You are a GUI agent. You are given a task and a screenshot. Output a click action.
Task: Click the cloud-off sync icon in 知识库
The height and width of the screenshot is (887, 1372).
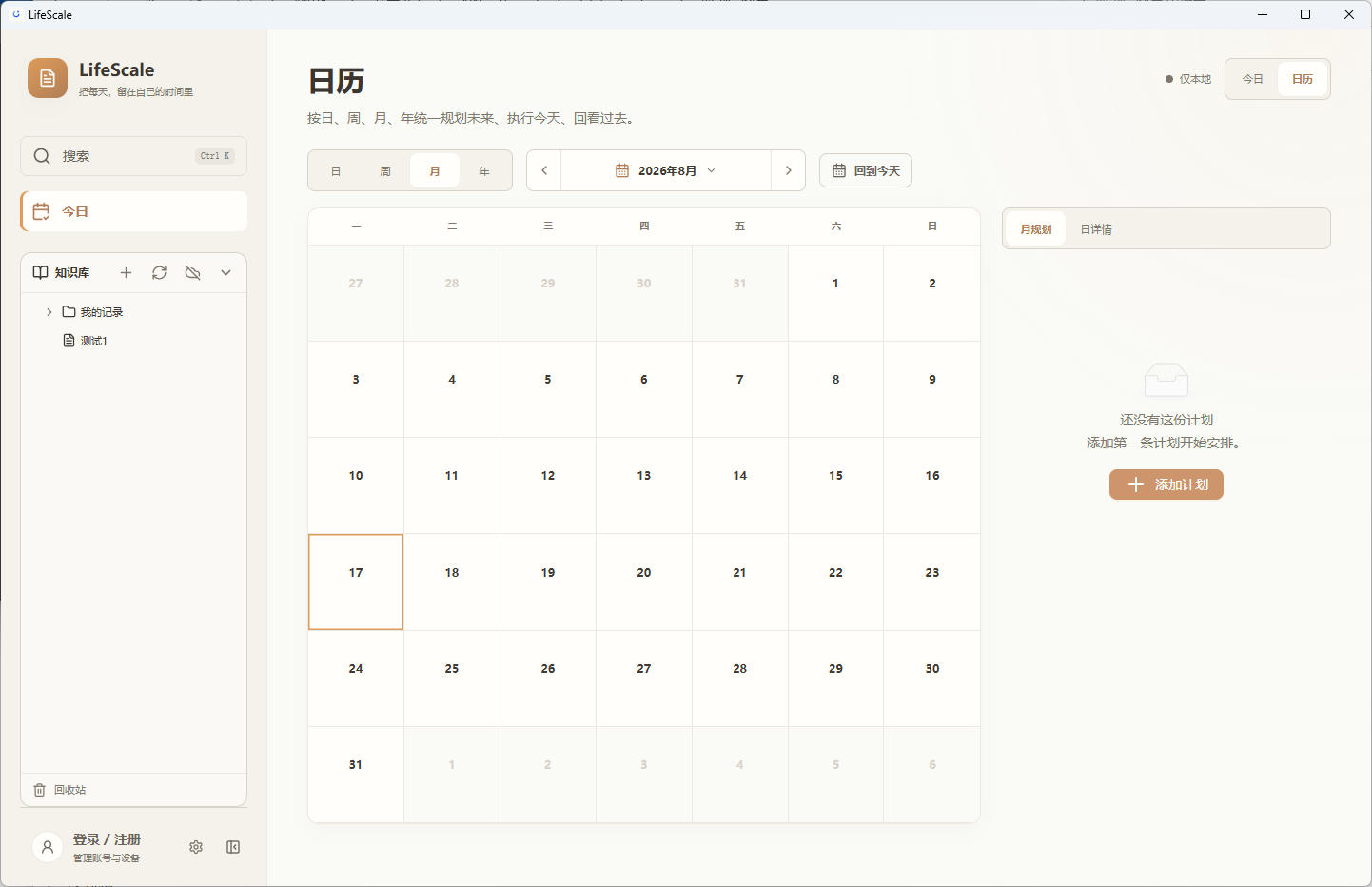pyautogui.click(x=192, y=273)
